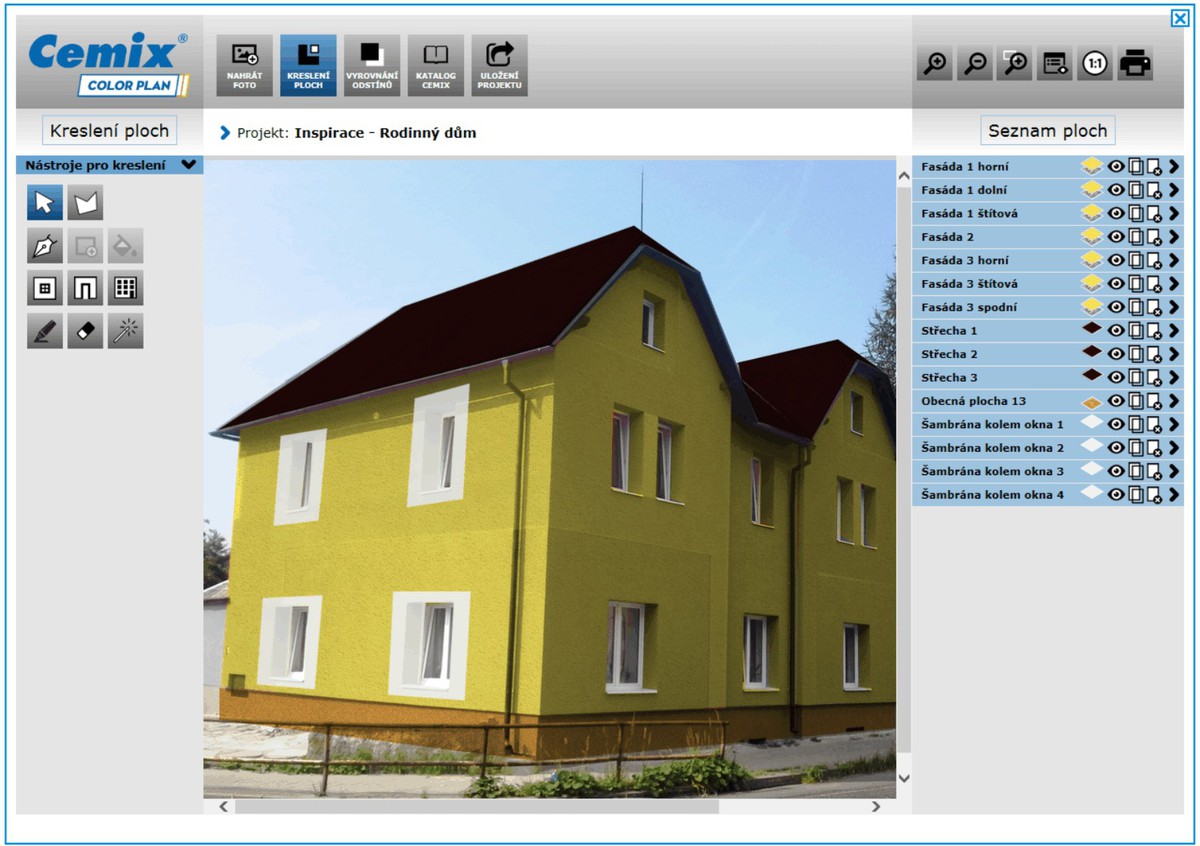Screen dimensions: 1200x846
Task: Select the Střecha 2 list row name
Action: [x=950, y=354]
